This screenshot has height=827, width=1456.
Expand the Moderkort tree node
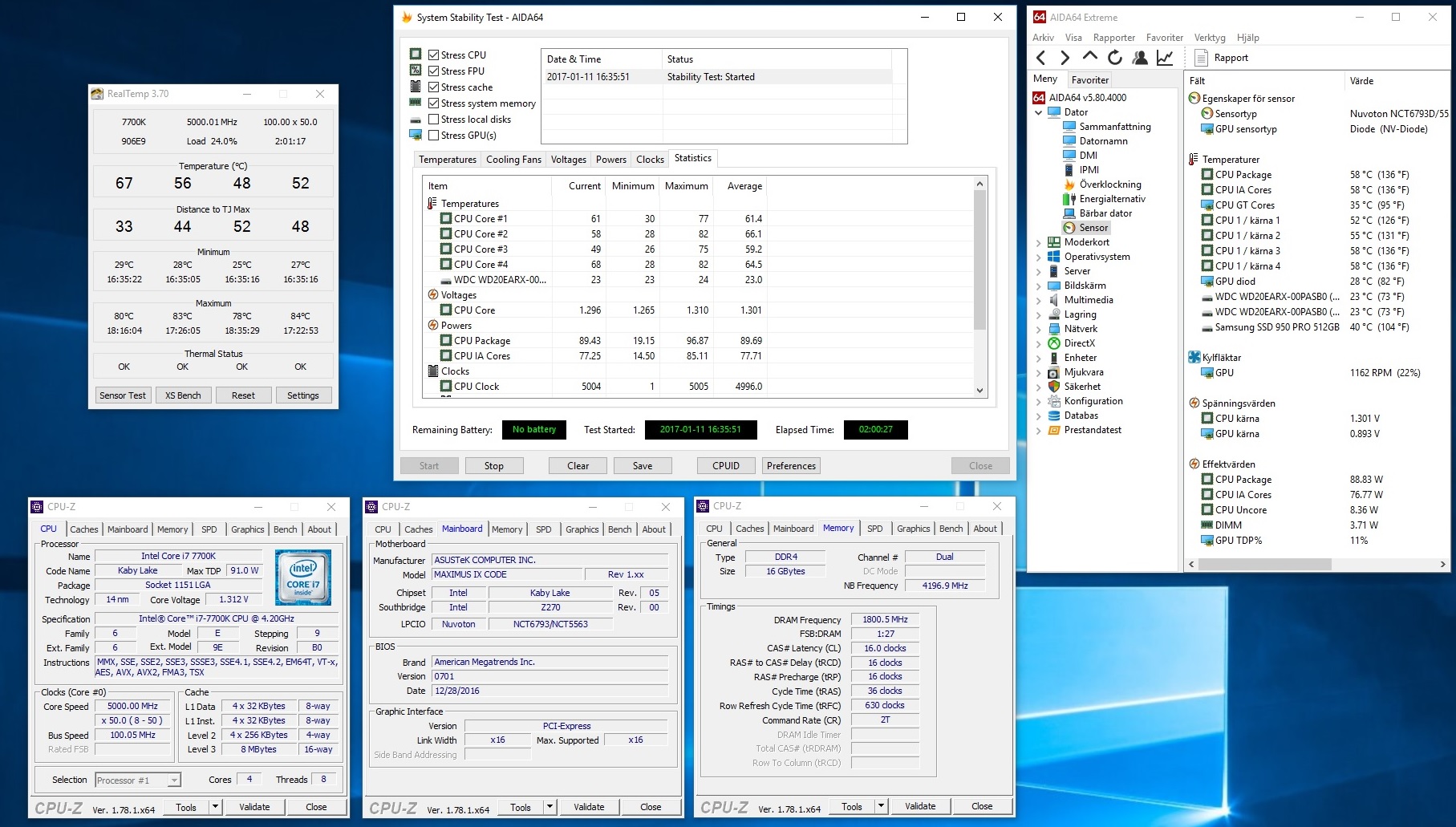pos(1038,242)
